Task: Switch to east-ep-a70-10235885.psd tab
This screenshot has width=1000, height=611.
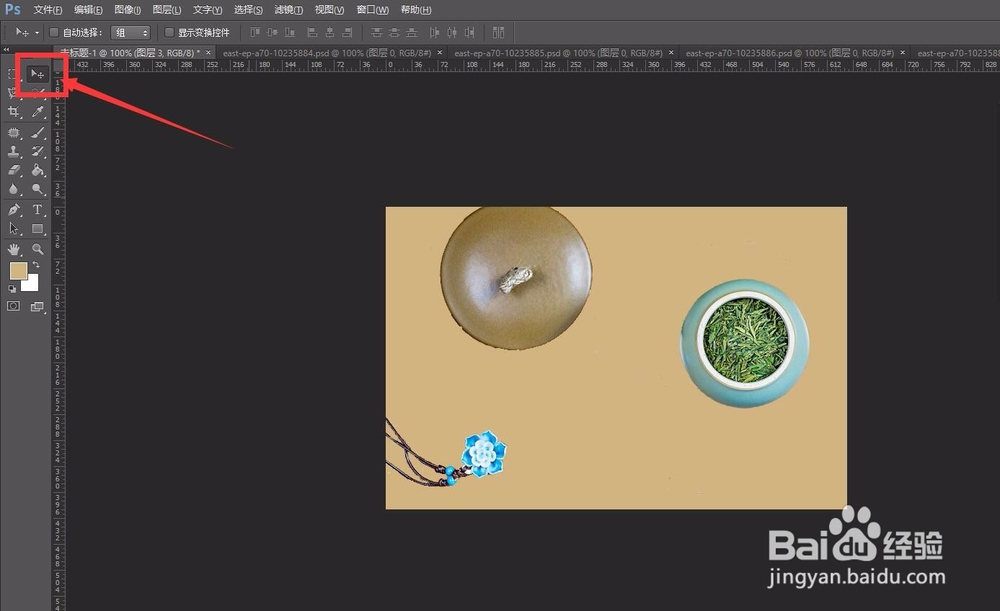Action: click(x=559, y=53)
